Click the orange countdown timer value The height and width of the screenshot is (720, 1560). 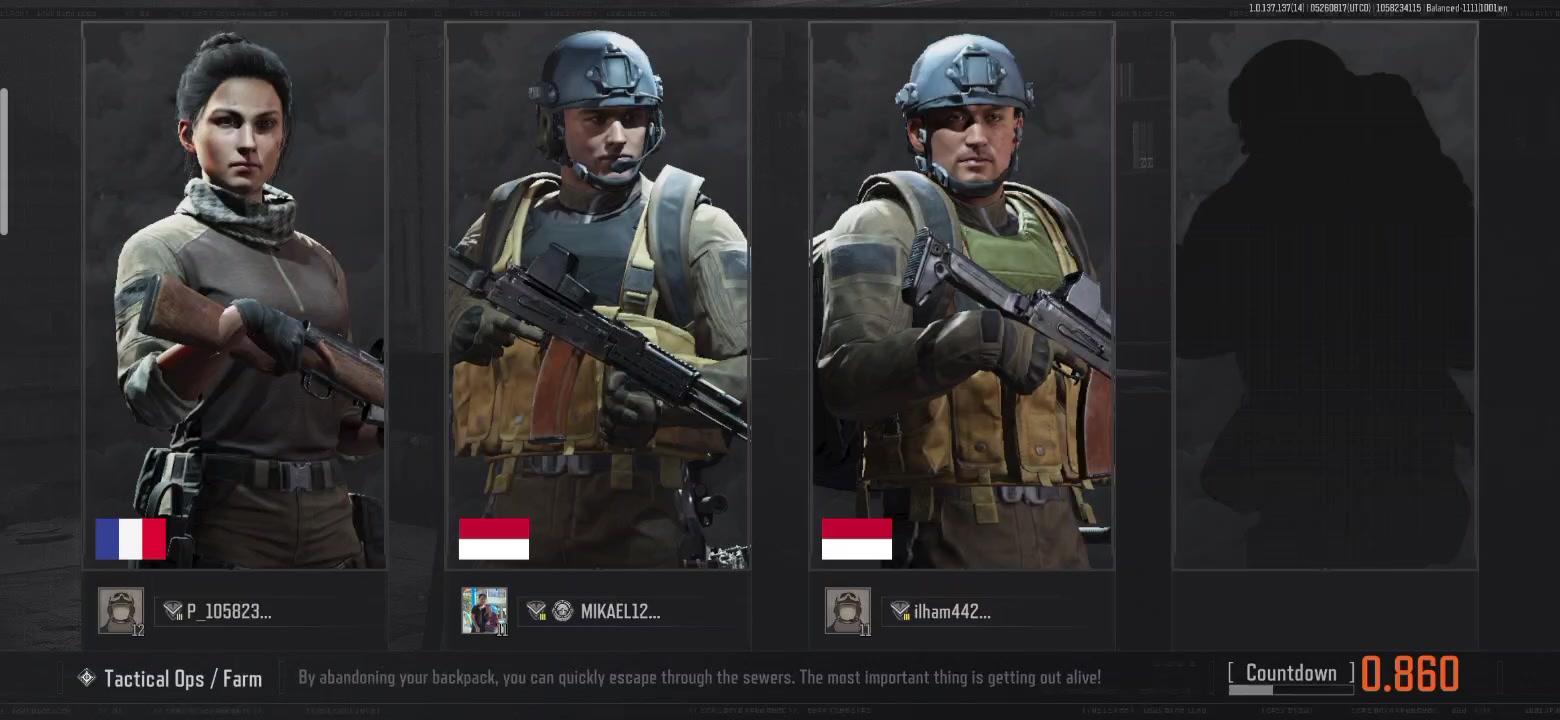tap(1410, 675)
